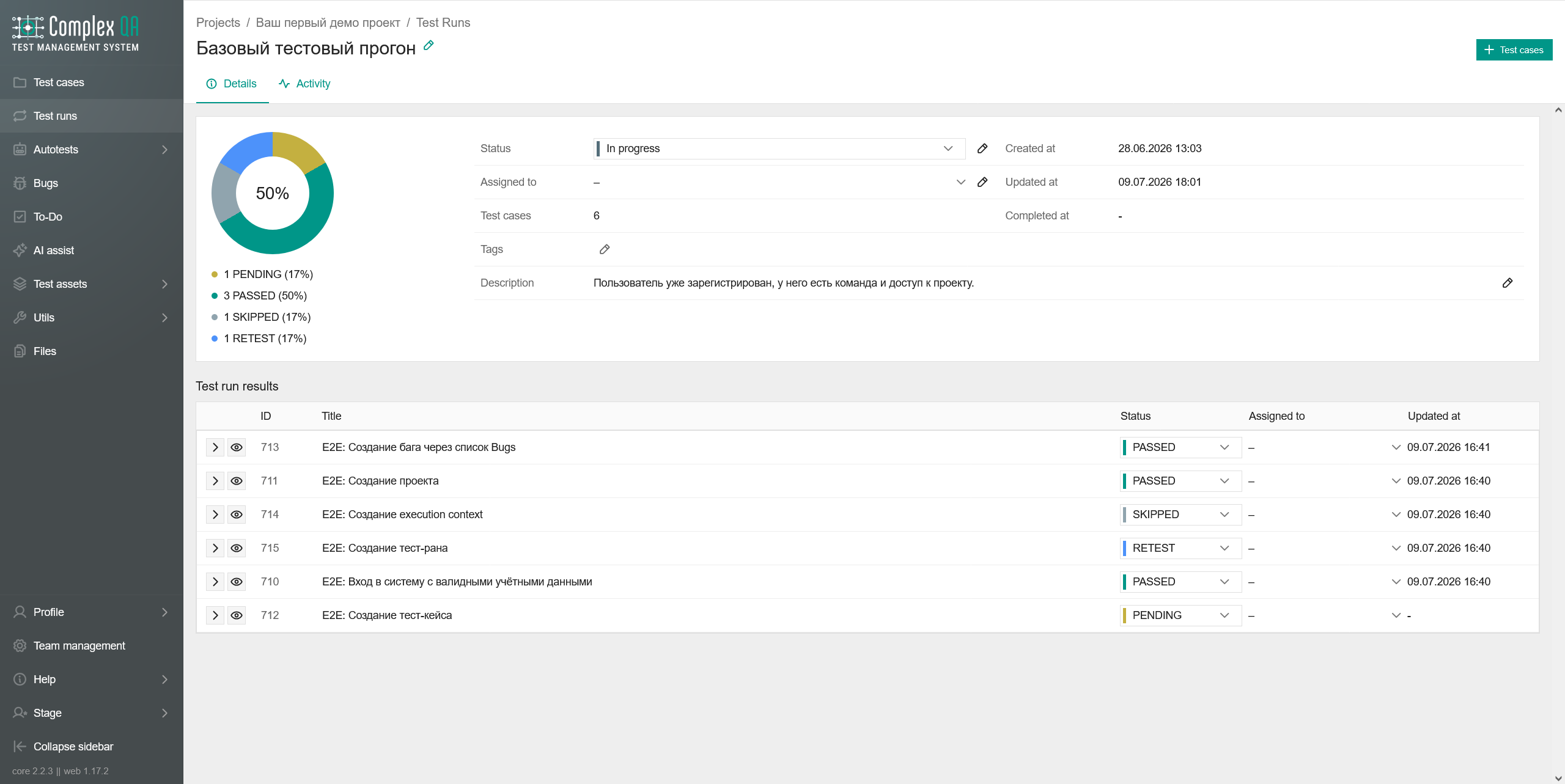The width and height of the screenshot is (1565, 784).
Task: Open Test Runs breadcrumb link
Action: pos(443,23)
